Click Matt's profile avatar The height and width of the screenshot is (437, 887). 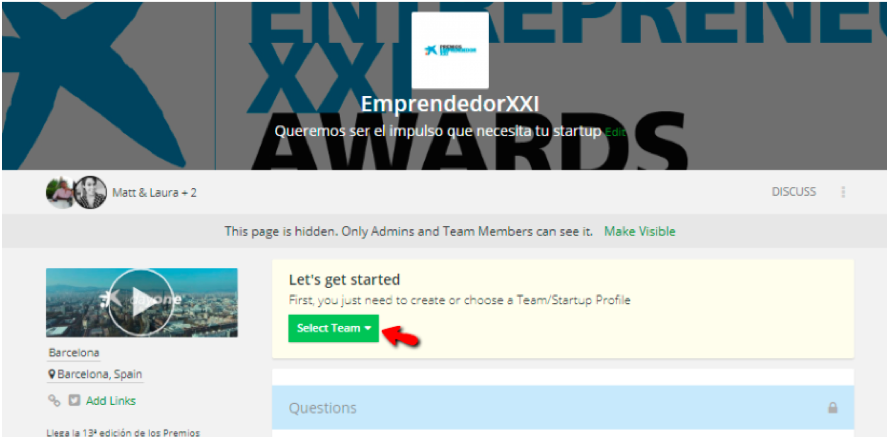coord(59,192)
